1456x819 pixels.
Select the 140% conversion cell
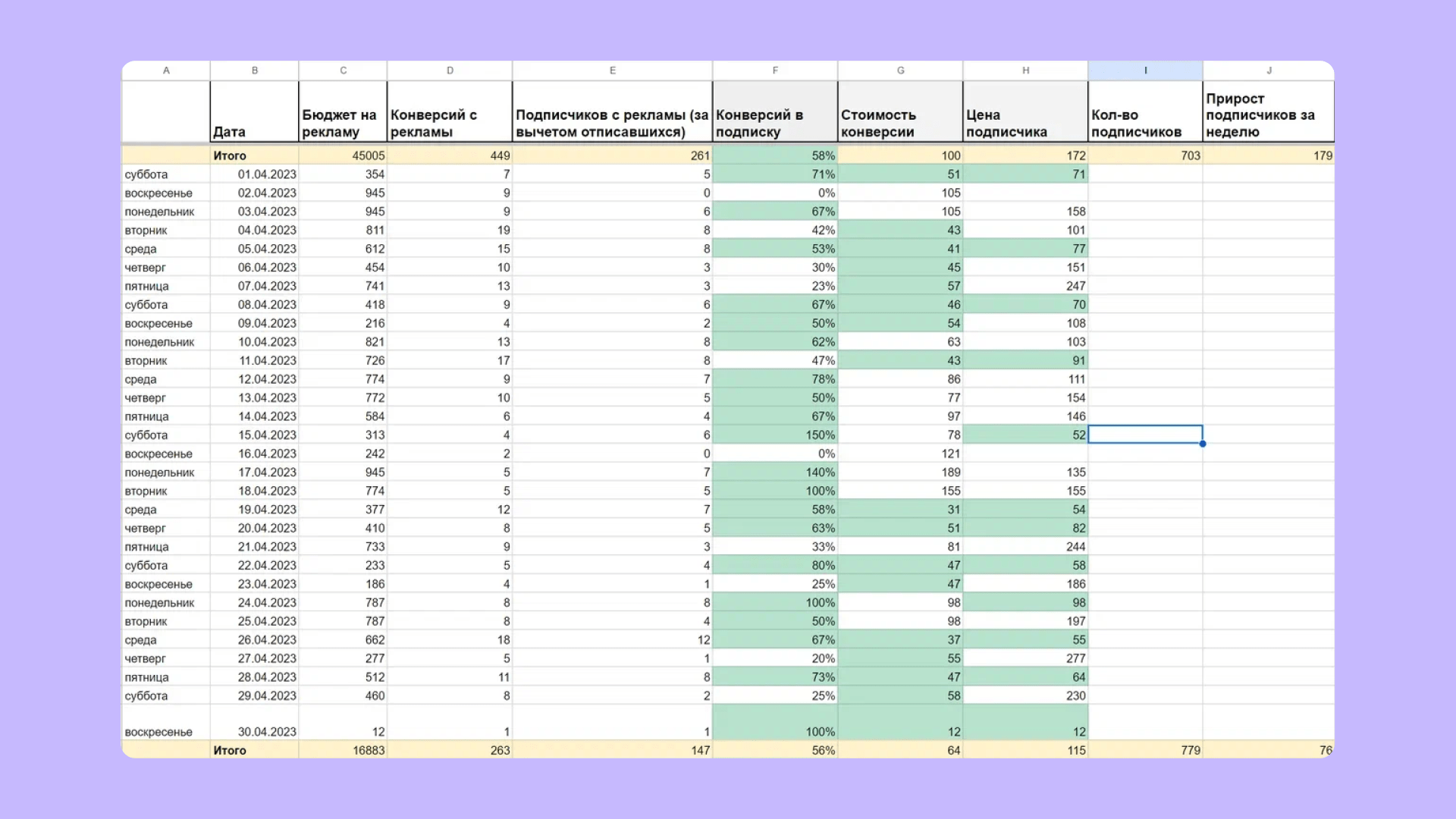coord(775,472)
